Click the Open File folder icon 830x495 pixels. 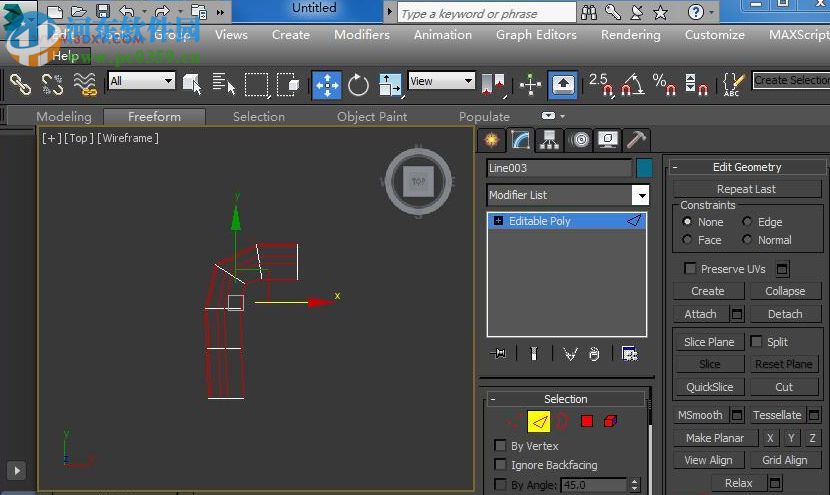[x=78, y=11]
